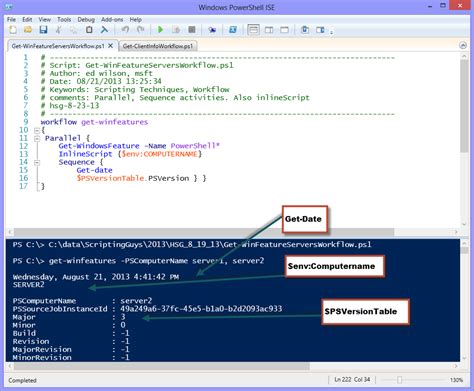Click 'InlineScript' keyword on line 13

85,154
